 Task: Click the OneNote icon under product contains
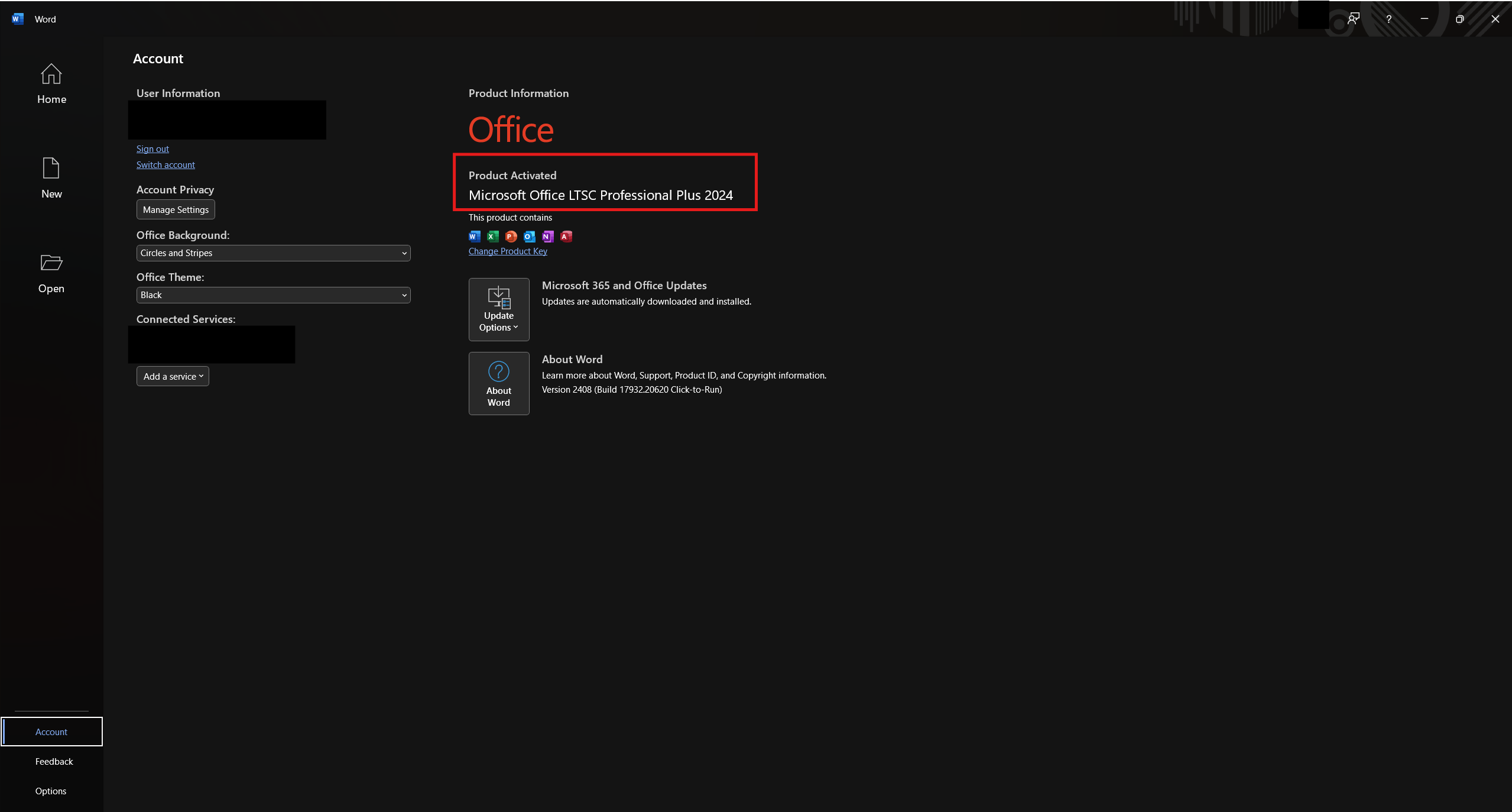click(x=547, y=237)
